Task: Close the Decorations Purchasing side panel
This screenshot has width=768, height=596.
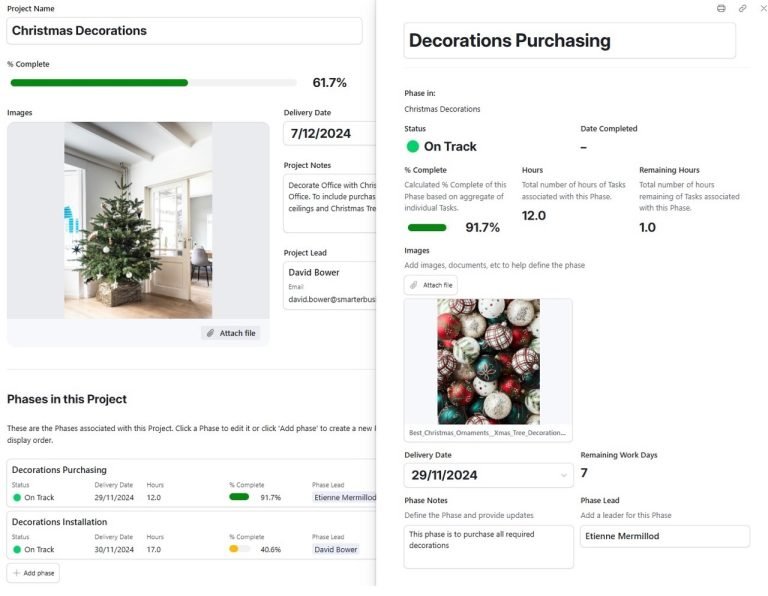Action: click(x=762, y=8)
